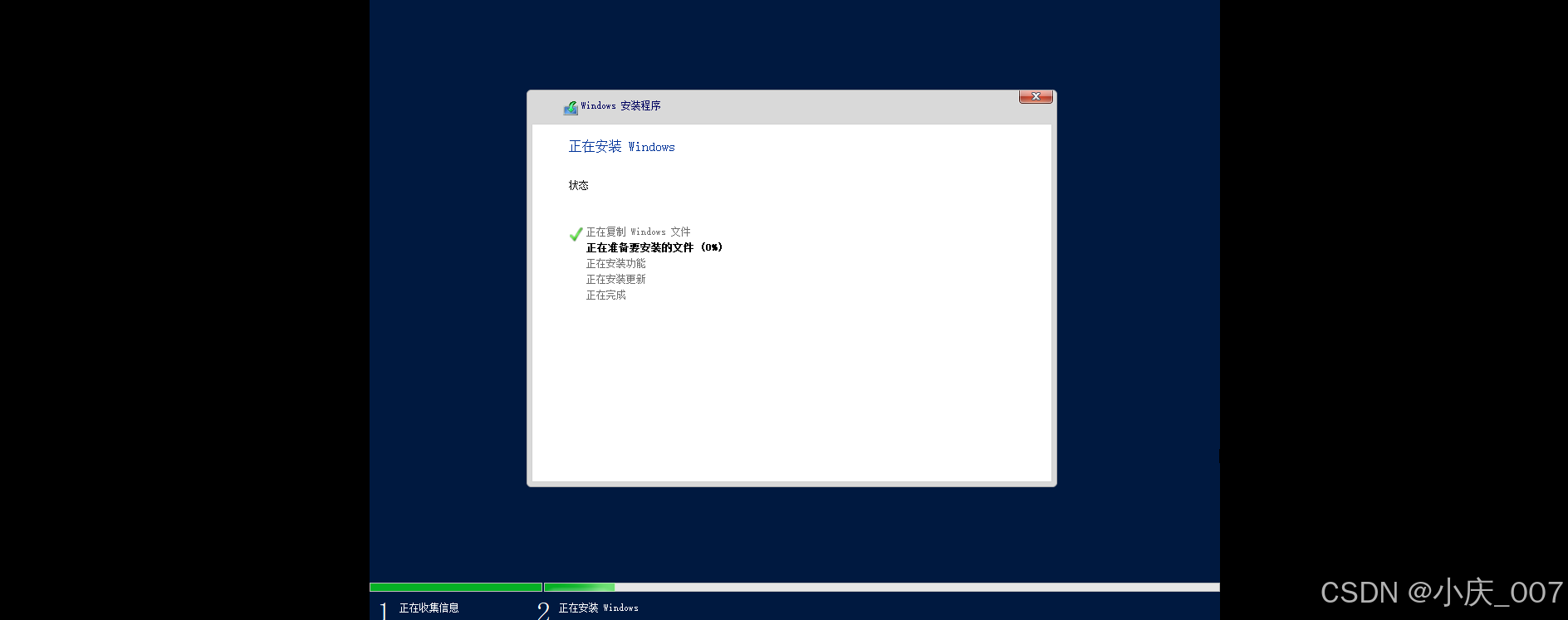This screenshot has height=620, width=1568.
Task: Click the green checkmark beside 正在复制 Windows 文件
Action: [576, 234]
